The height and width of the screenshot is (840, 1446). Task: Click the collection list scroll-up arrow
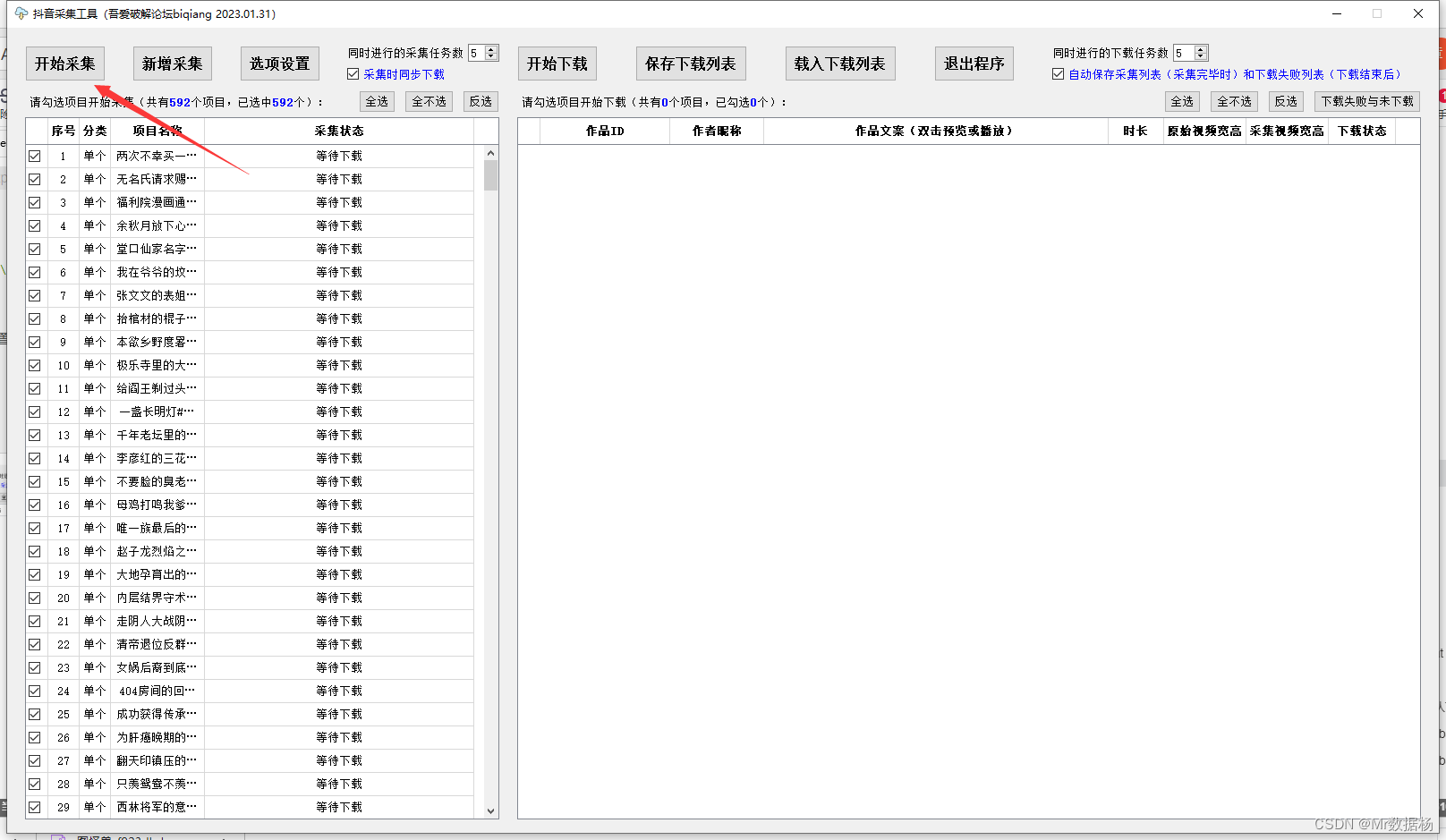[x=490, y=153]
